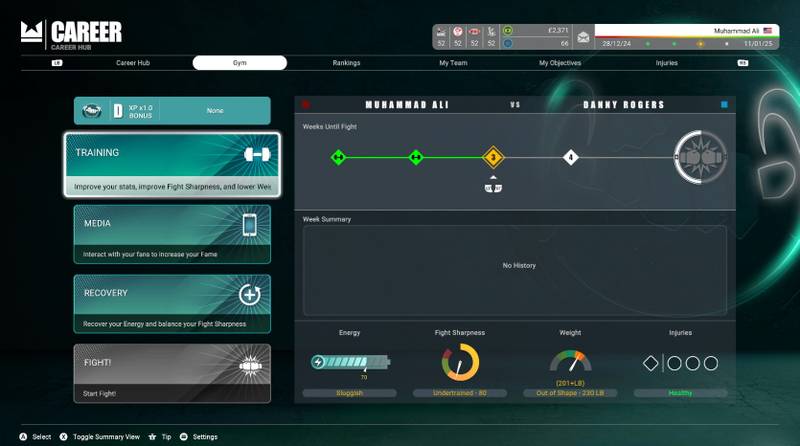Click the green money icon
This screenshot has height=446, width=800.
tap(508, 31)
